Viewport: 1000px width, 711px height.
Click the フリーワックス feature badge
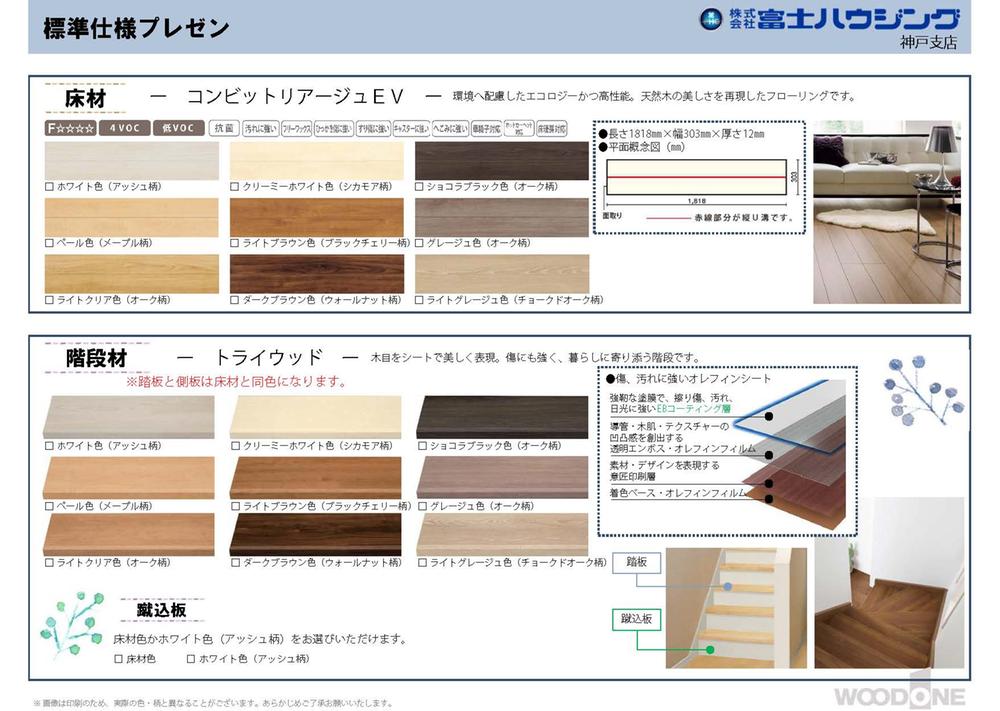coord(297,129)
